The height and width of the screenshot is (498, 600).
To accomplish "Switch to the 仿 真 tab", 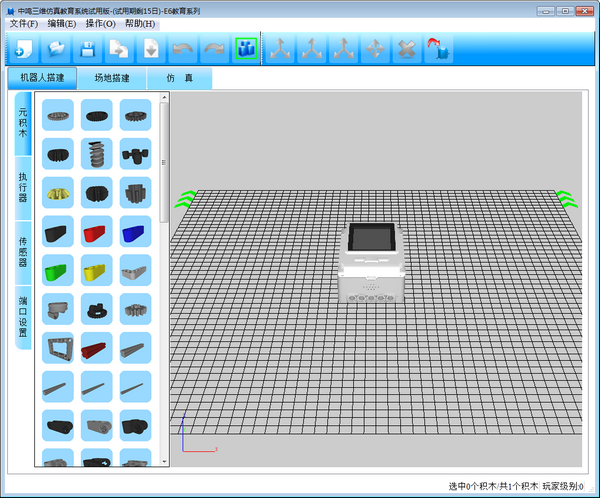I will pos(181,78).
